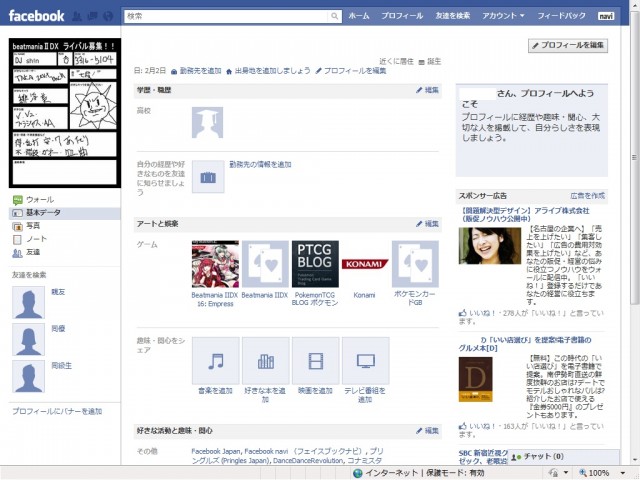Click プロフィールにバナーを追加 link

(57, 411)
